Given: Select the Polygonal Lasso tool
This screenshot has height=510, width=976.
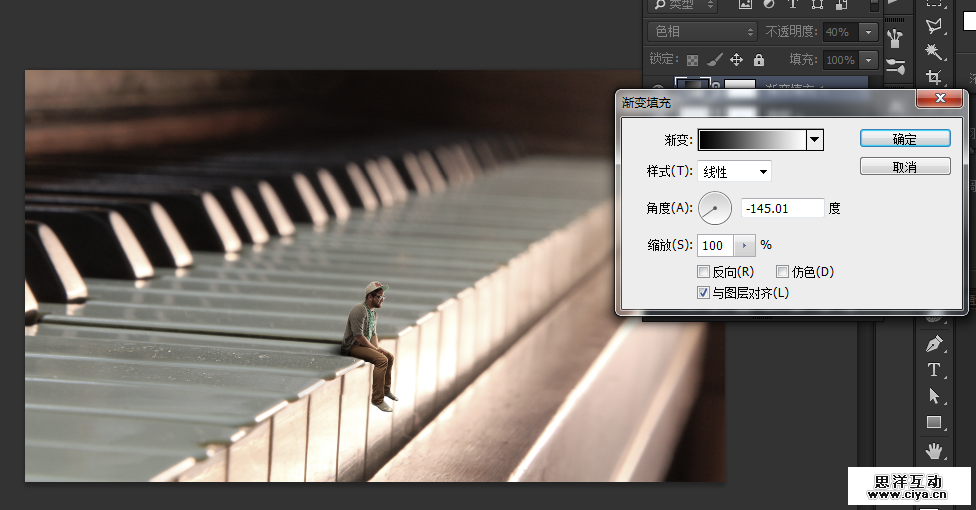Looking at the screenshot, I should click(934, 25).
